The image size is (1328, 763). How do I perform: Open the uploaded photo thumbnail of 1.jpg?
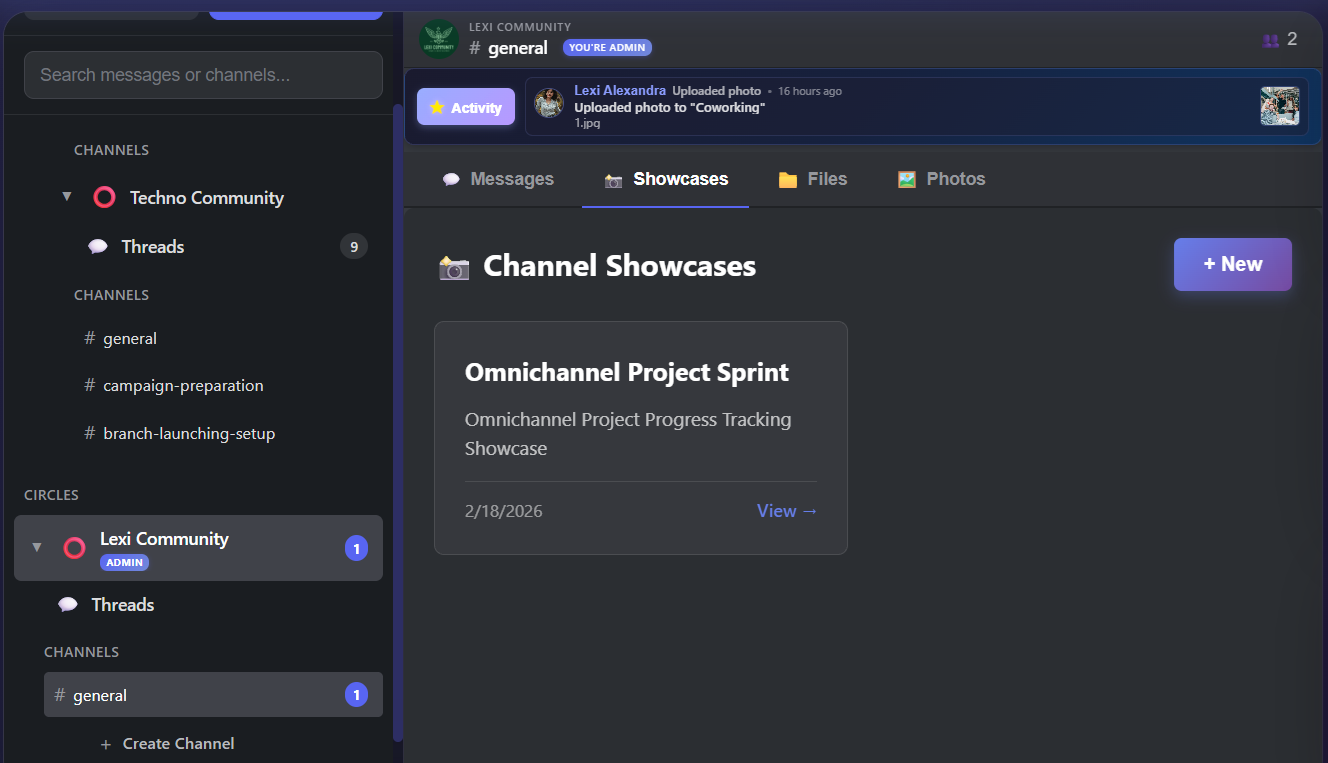(1280, 106)
